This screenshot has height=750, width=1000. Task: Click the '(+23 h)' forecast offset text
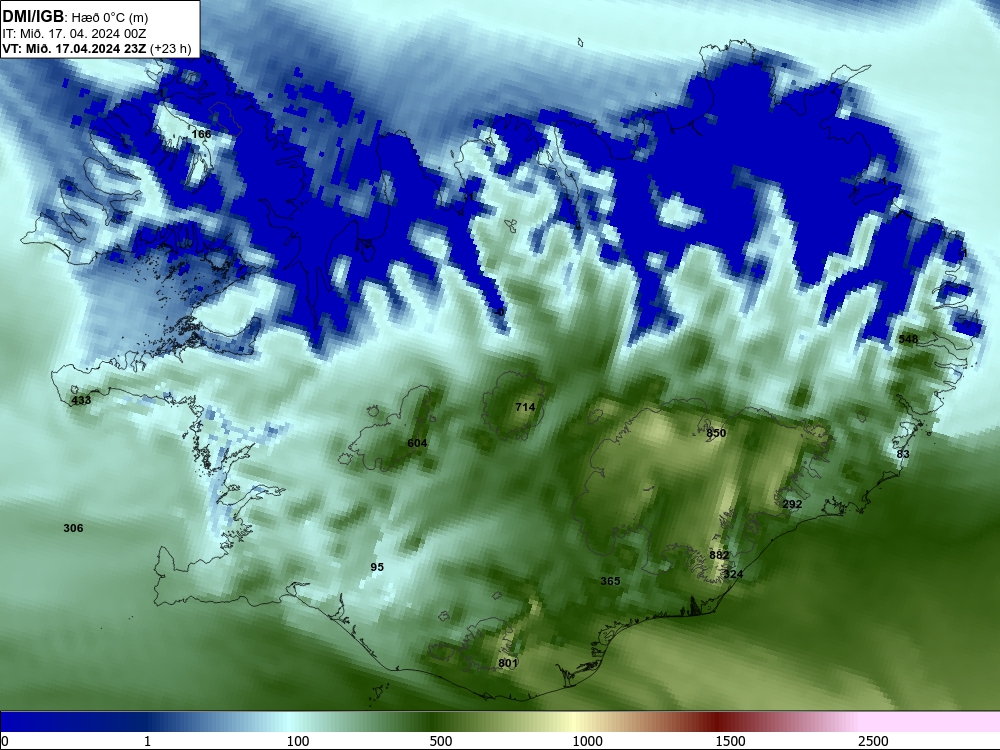click(x=170, y=49)
